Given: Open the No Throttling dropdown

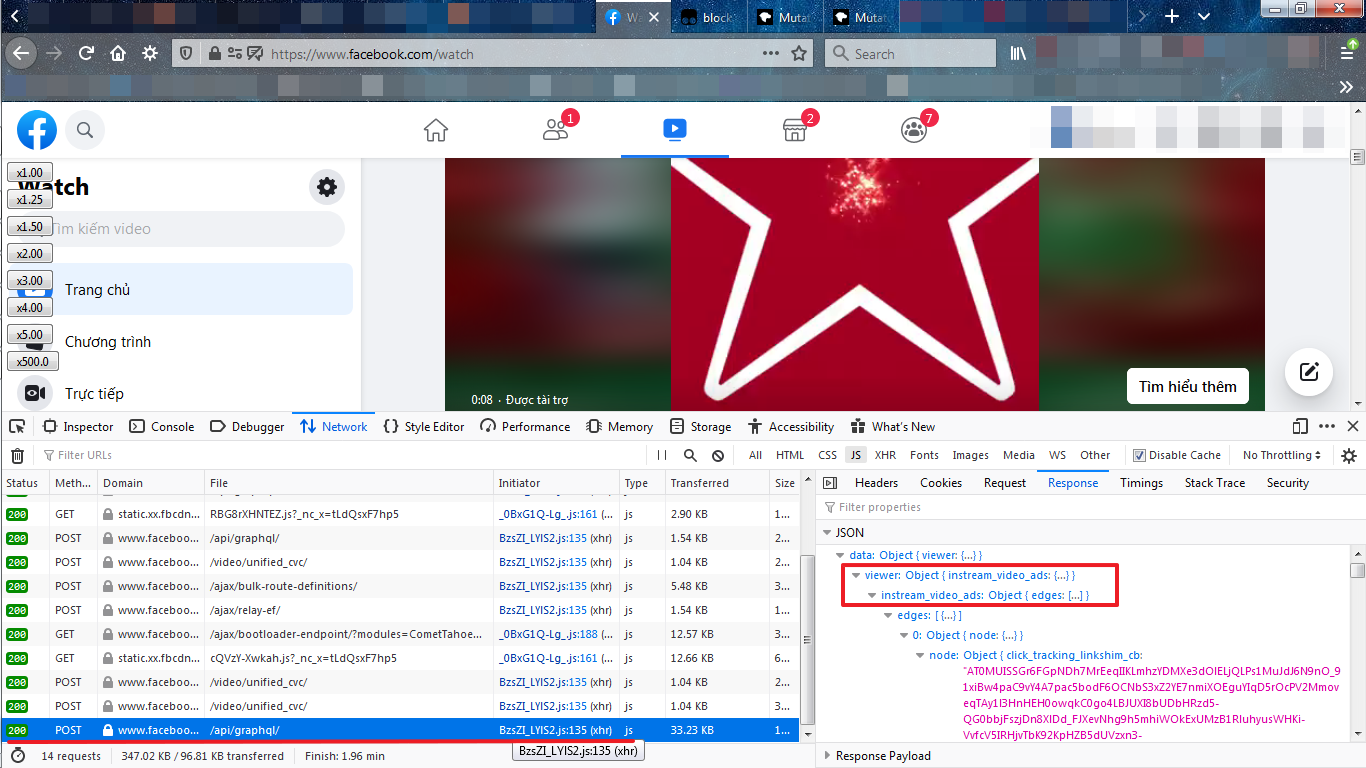Looking at the screenshot, I should coord(1282,455).
